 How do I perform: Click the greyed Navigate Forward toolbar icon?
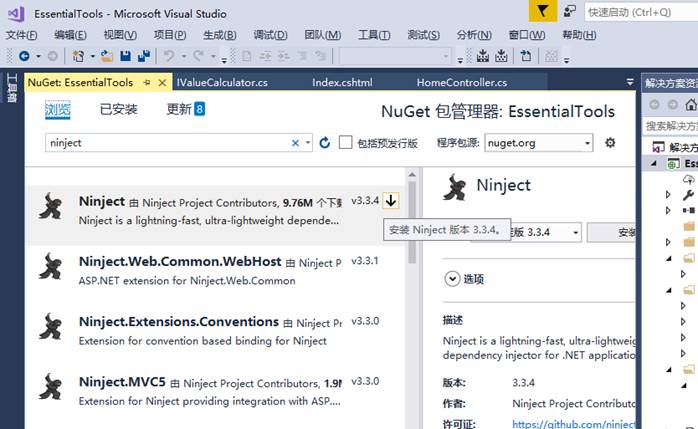coord(53,56)
